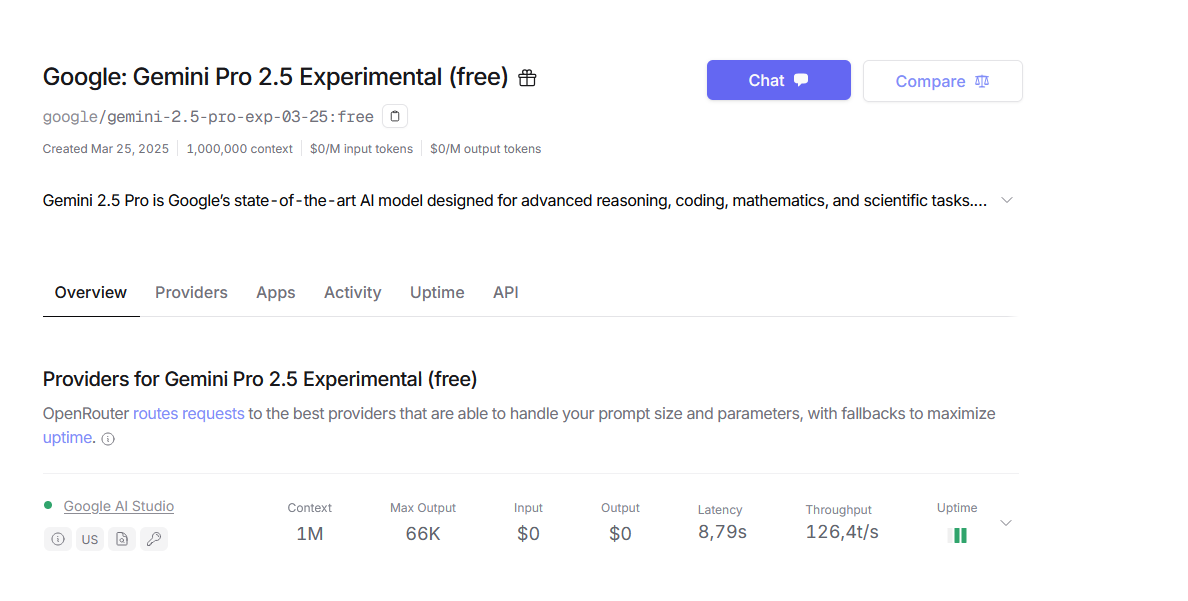Click the green status dot for Google AI Studio
This screenshot has height=601, width=1188.
pyautogui.click(x=48, y=505)
